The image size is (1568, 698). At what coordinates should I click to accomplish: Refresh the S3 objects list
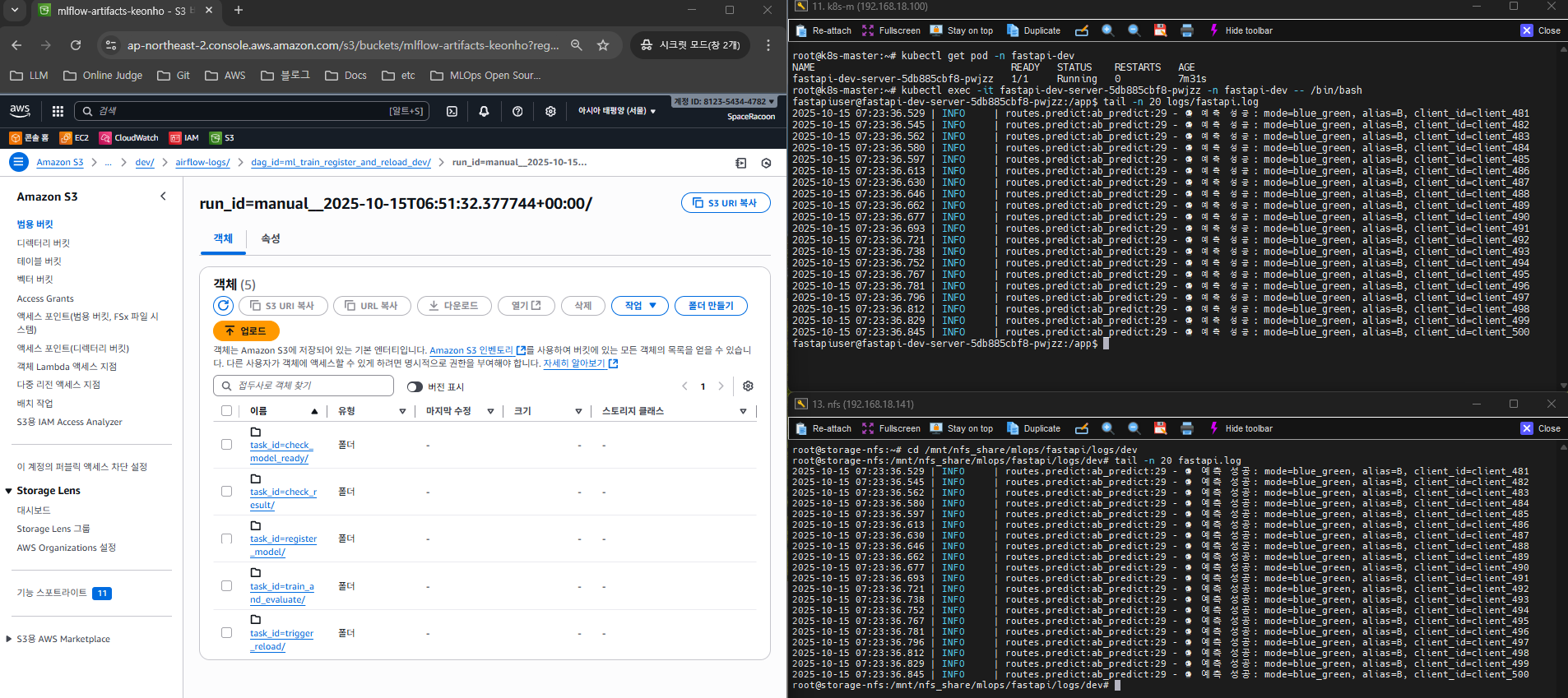pos(223,306)
